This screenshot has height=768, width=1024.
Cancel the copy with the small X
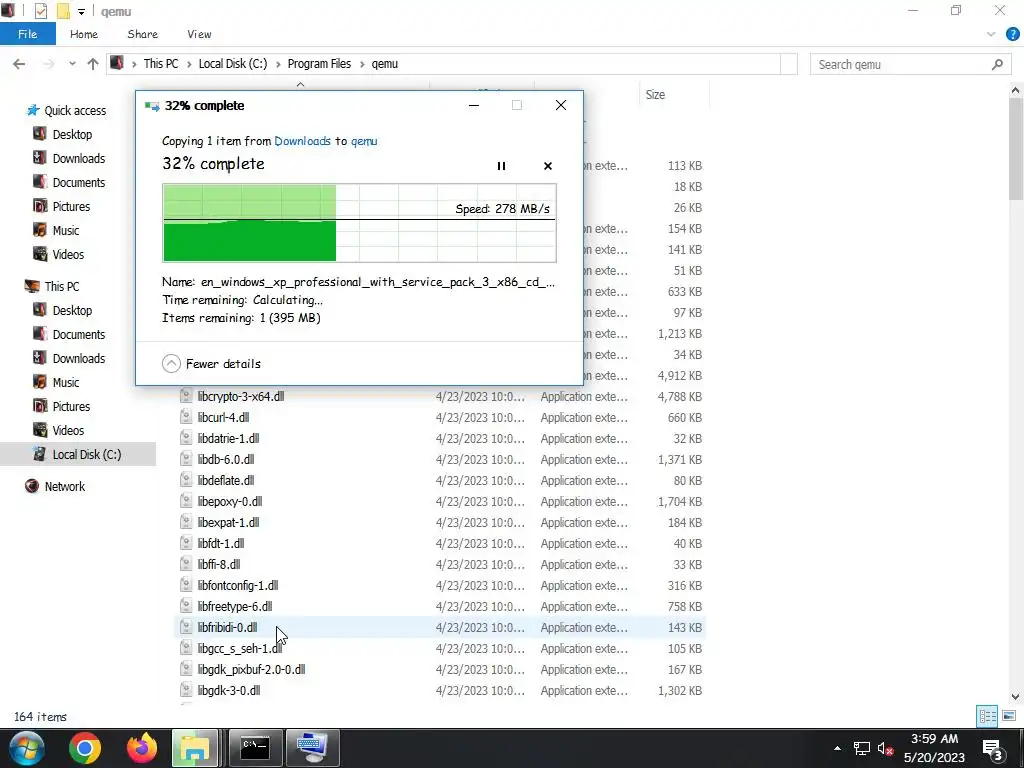click(548, 166)
